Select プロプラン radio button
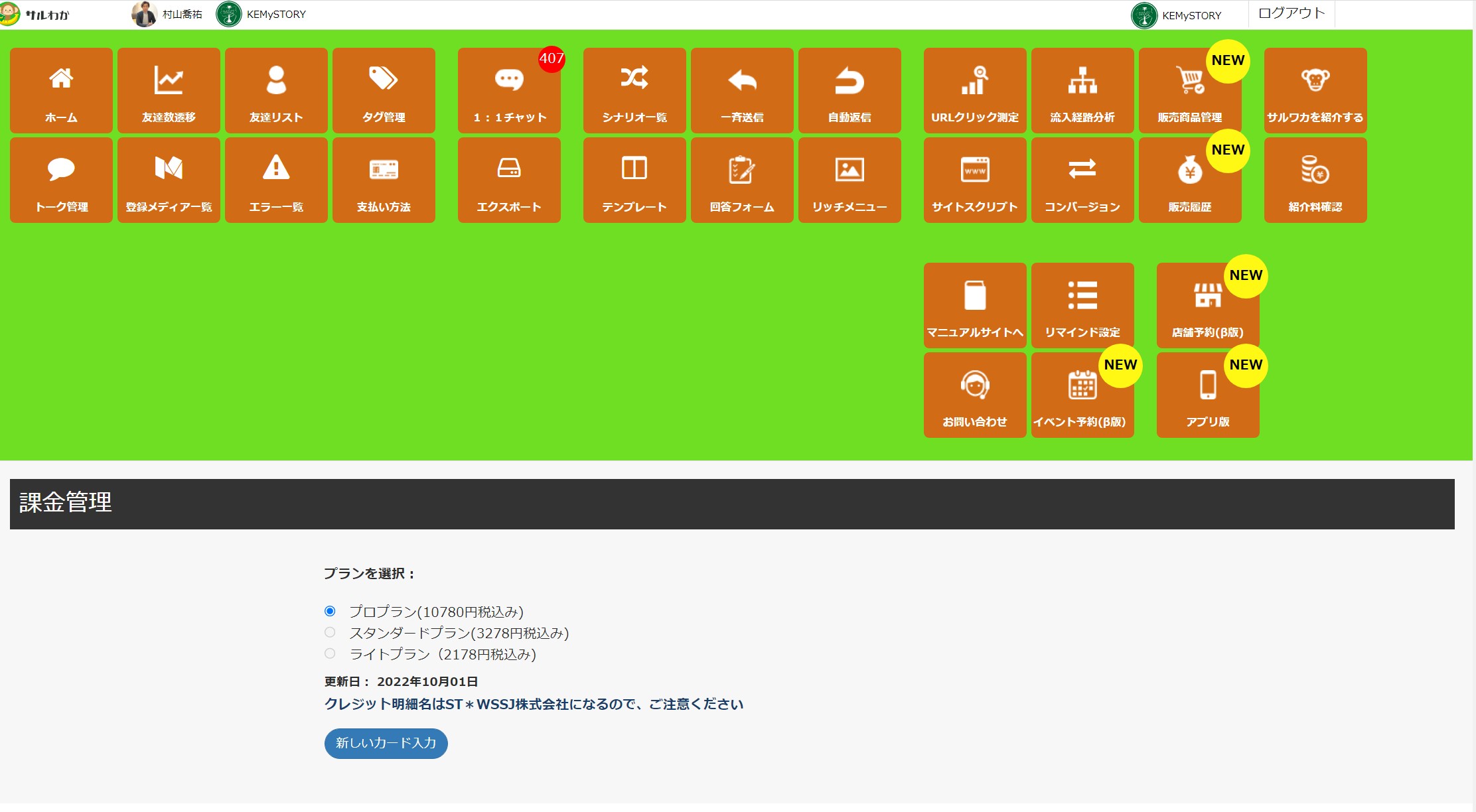 330,611
